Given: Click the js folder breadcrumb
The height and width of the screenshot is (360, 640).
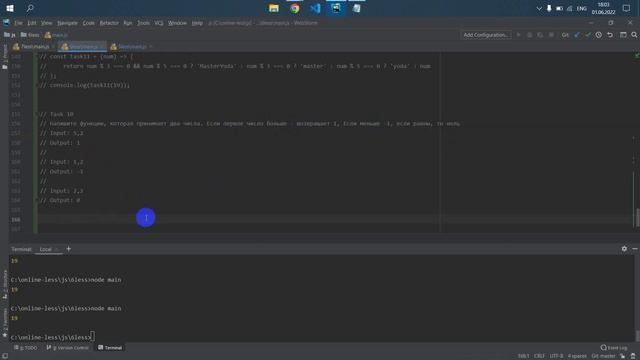Looking at the screenshot, I should 10,35.
